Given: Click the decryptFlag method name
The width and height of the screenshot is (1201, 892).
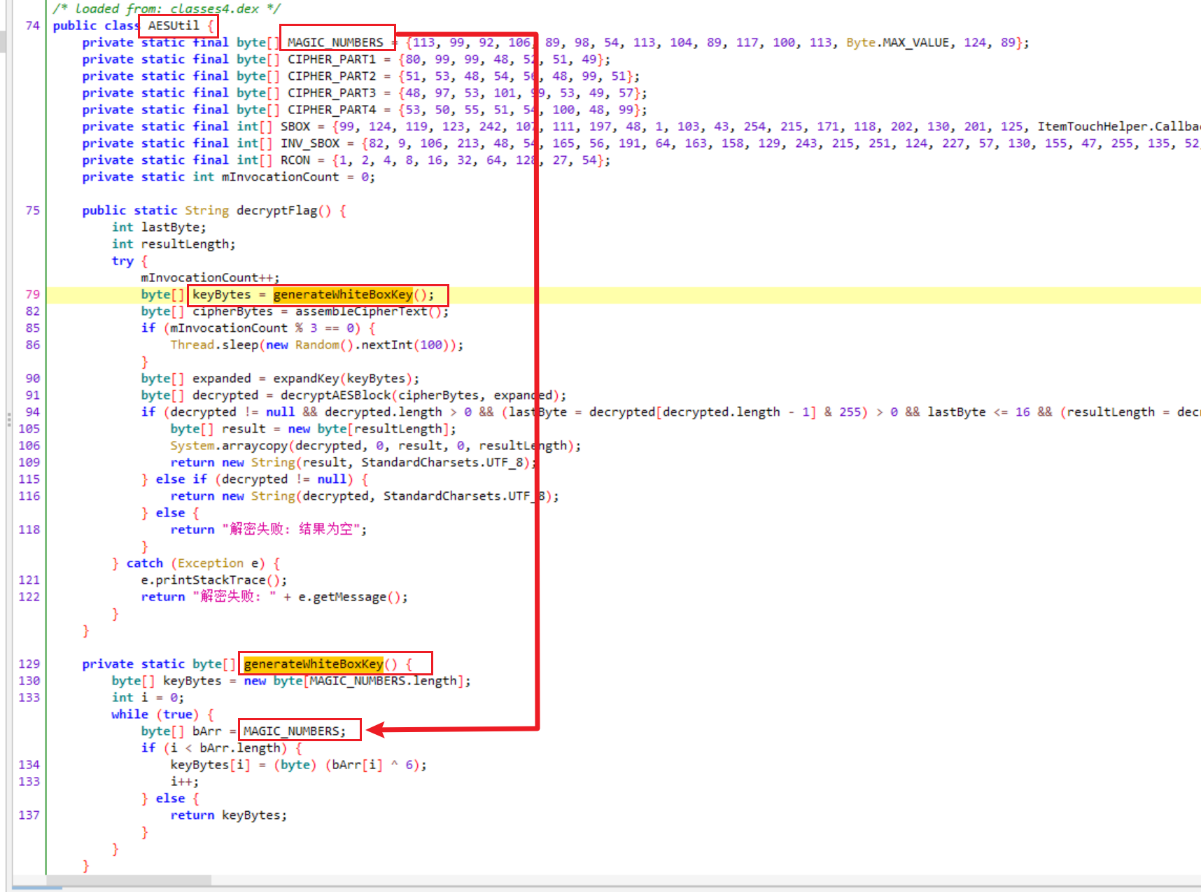Looking at the screenshot, I should click(x=275, y=210).
